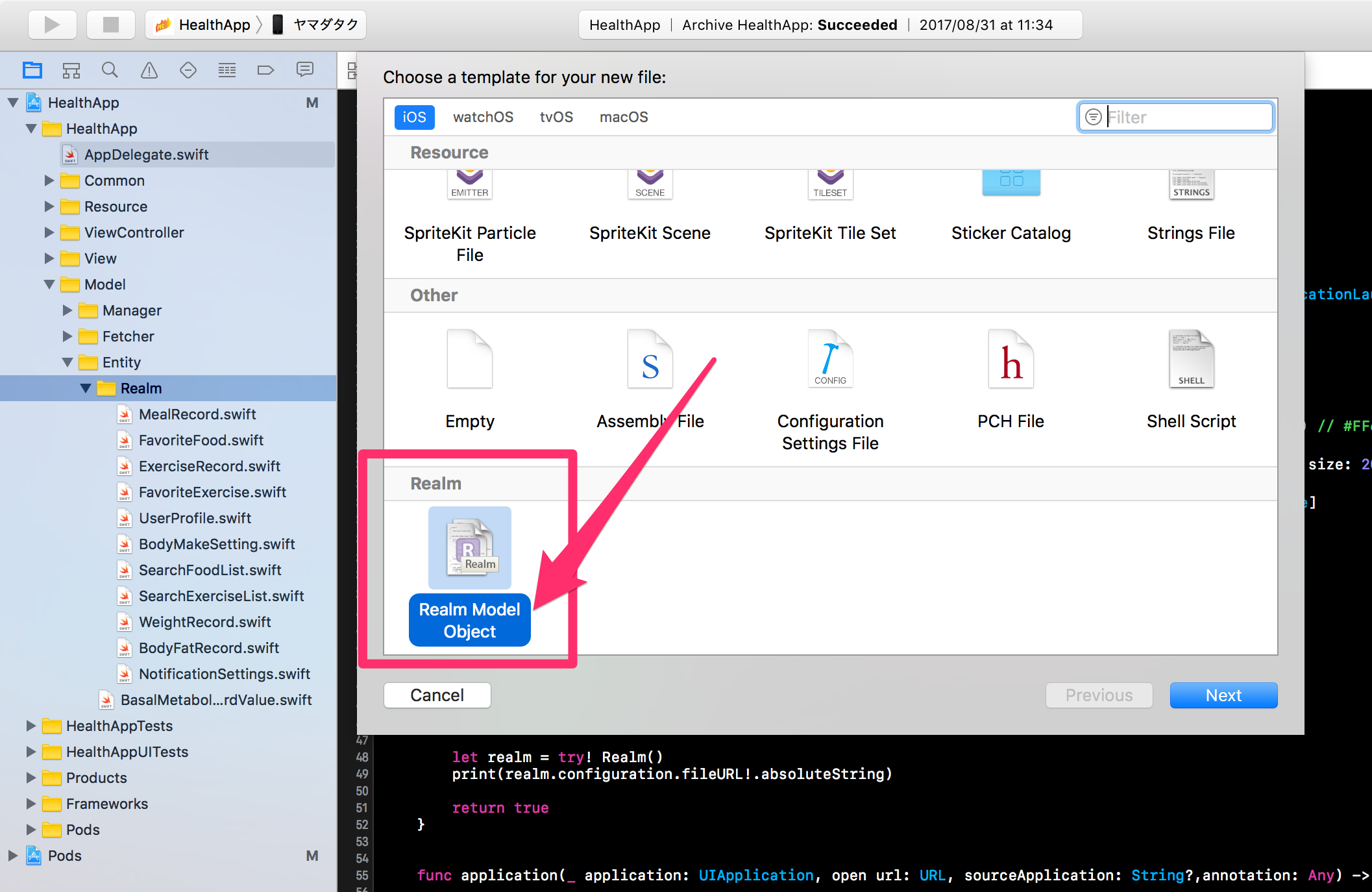Switch to the macOS platform tab

[624, 117]
